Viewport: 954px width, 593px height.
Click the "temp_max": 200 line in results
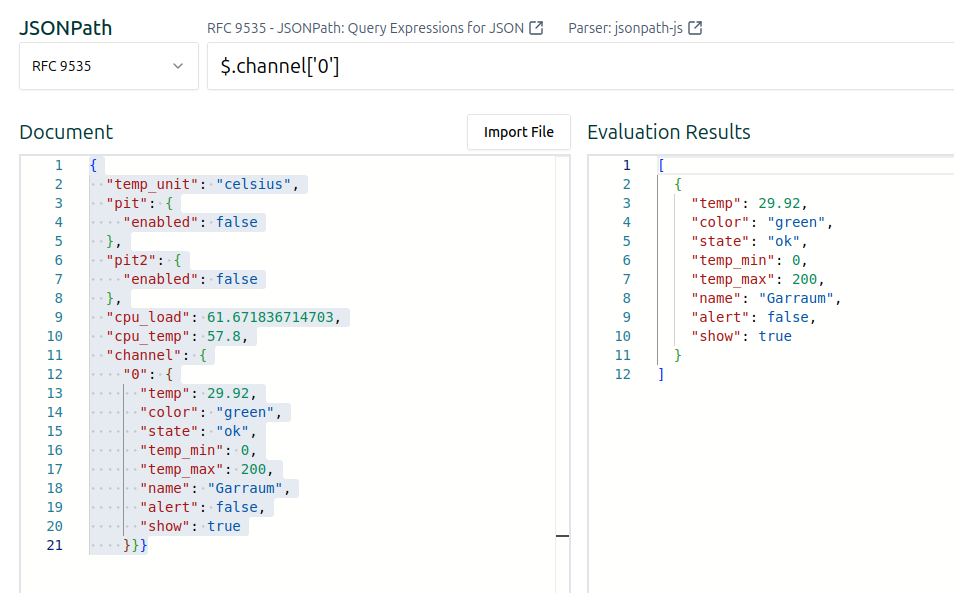coord(757,279)
